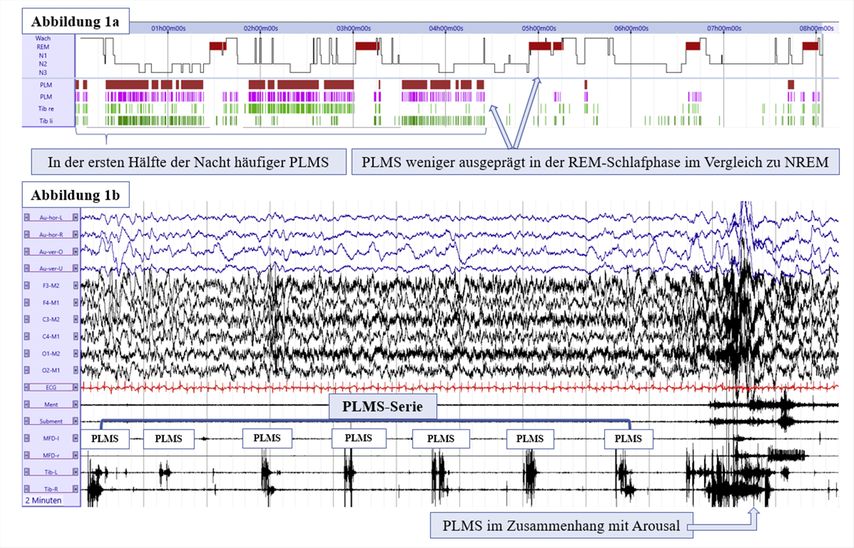This screenshot has height=548, width=854.
Task: Click the small button left of ECG label
Action: coord(26,386)
